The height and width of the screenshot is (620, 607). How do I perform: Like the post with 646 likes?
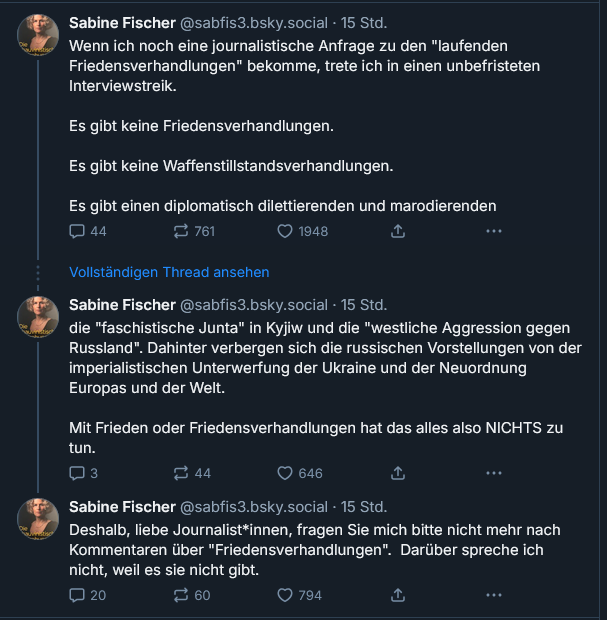pos(287,473)
